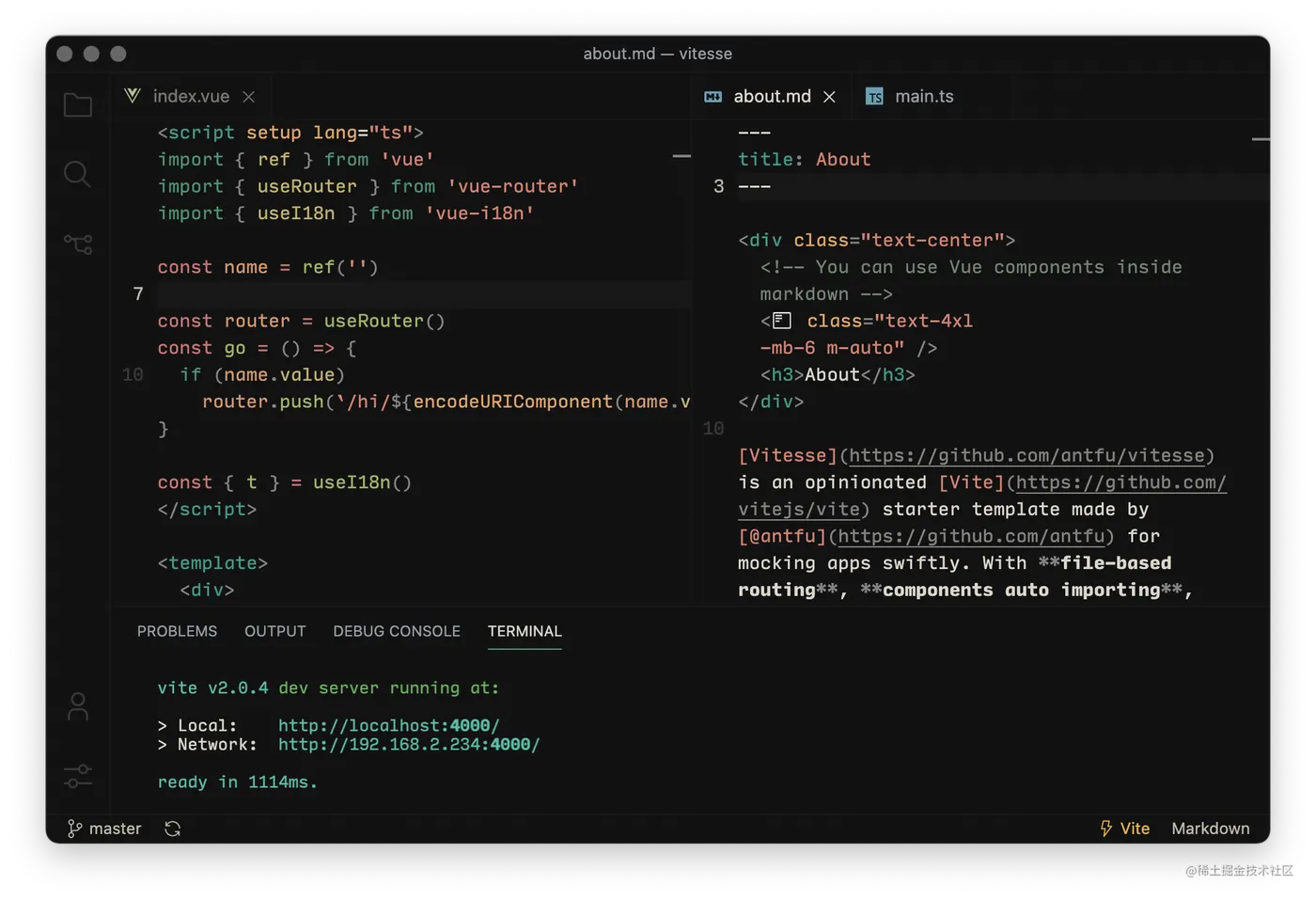
Task: Click line number 10 in index.vue gutter
Action: [133, 374]
